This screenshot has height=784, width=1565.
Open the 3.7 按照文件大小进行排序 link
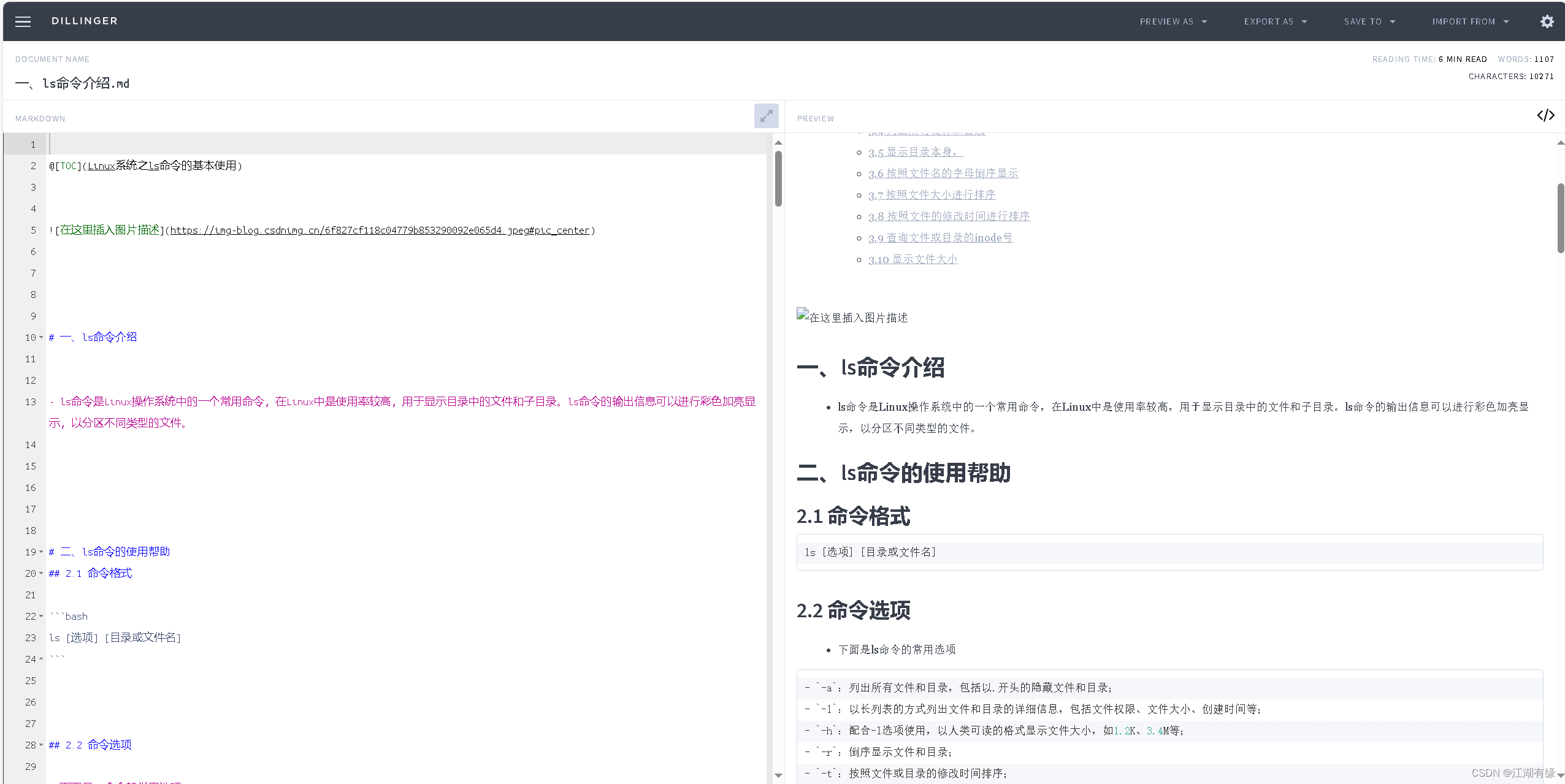[932, 195]
